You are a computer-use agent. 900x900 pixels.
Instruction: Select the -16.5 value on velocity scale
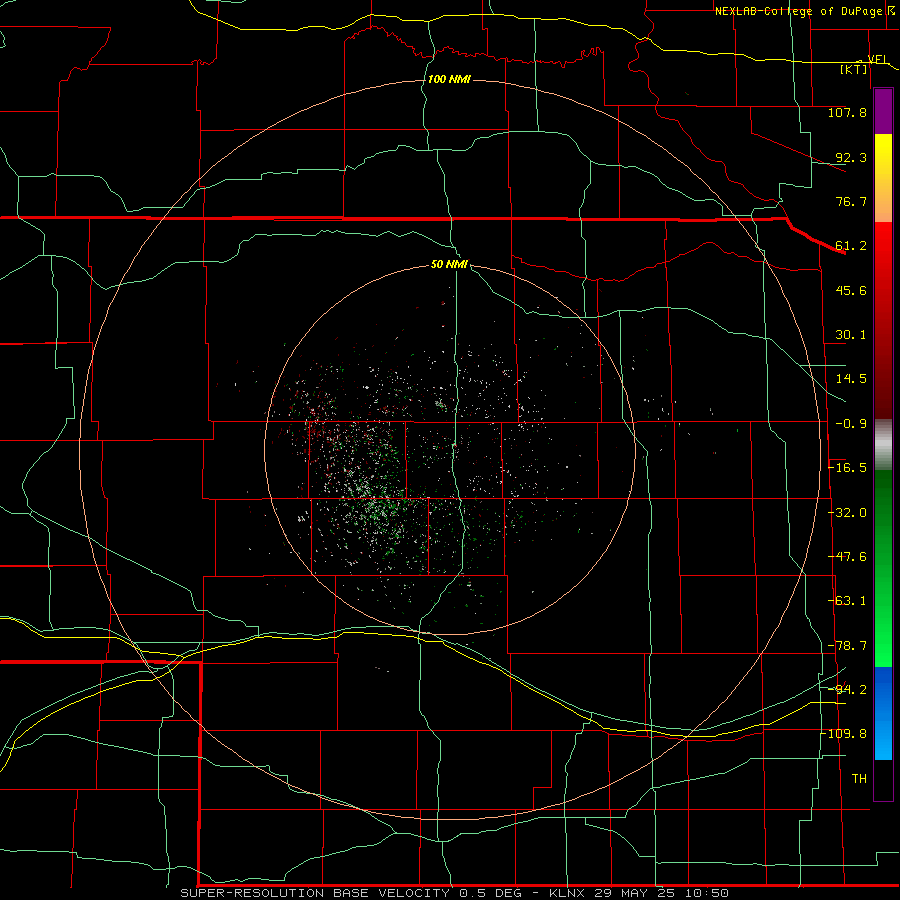point(847,468)
